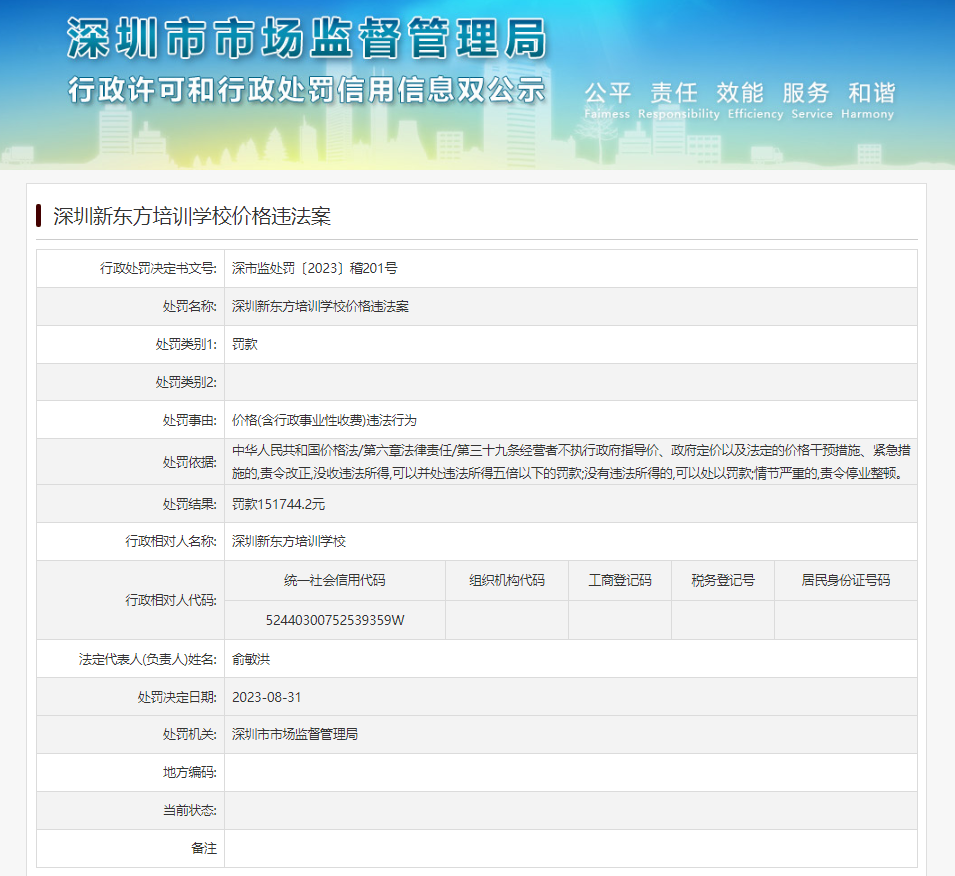The image size is (955, 876).
Task: Click the 服务 Service slogan in the banner
Action: 812,101
